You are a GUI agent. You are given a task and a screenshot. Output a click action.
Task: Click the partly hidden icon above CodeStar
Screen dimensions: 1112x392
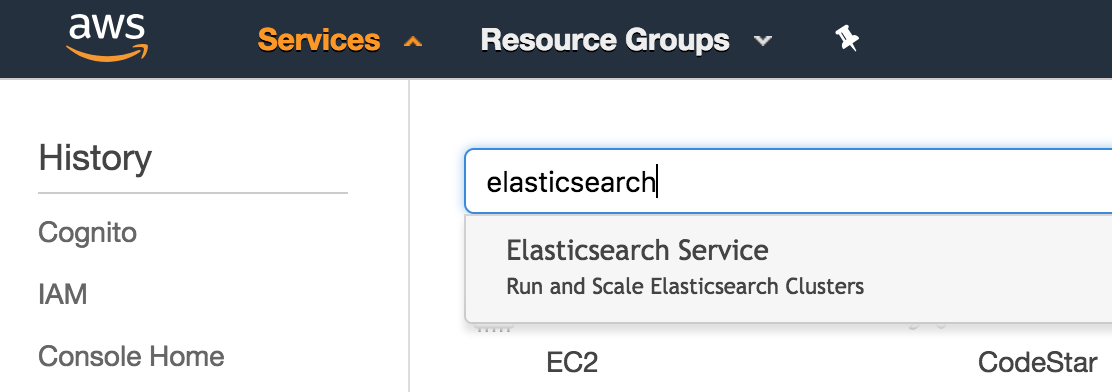click(927, 326)
